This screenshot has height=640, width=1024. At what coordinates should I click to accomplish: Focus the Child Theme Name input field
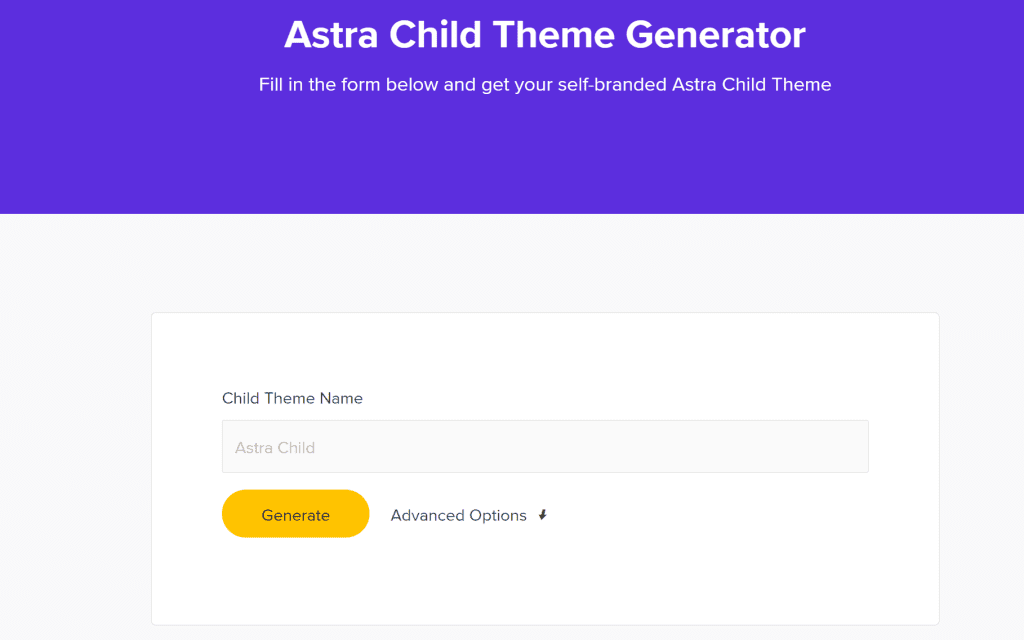545,447
